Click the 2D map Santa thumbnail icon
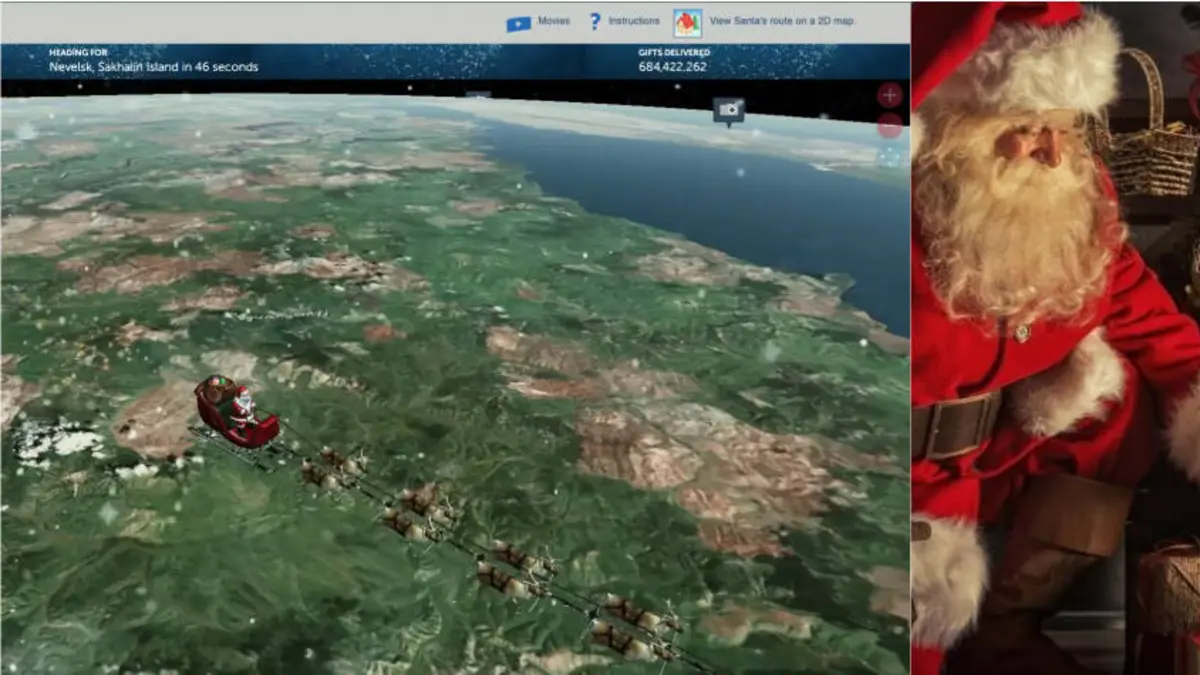The width and height of the screenshot is (1200, 675). pos(687,23)
